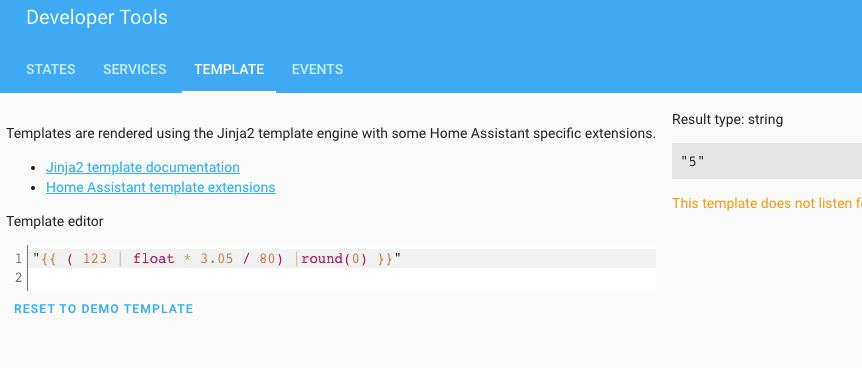Place cursor on empty line 2 of editor
862x368 pixels.
click(342, 278)
